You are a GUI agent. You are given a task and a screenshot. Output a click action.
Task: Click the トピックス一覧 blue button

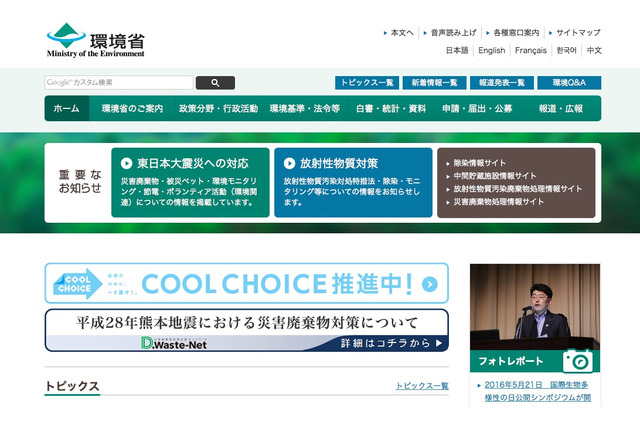click(x=367, y=83)
